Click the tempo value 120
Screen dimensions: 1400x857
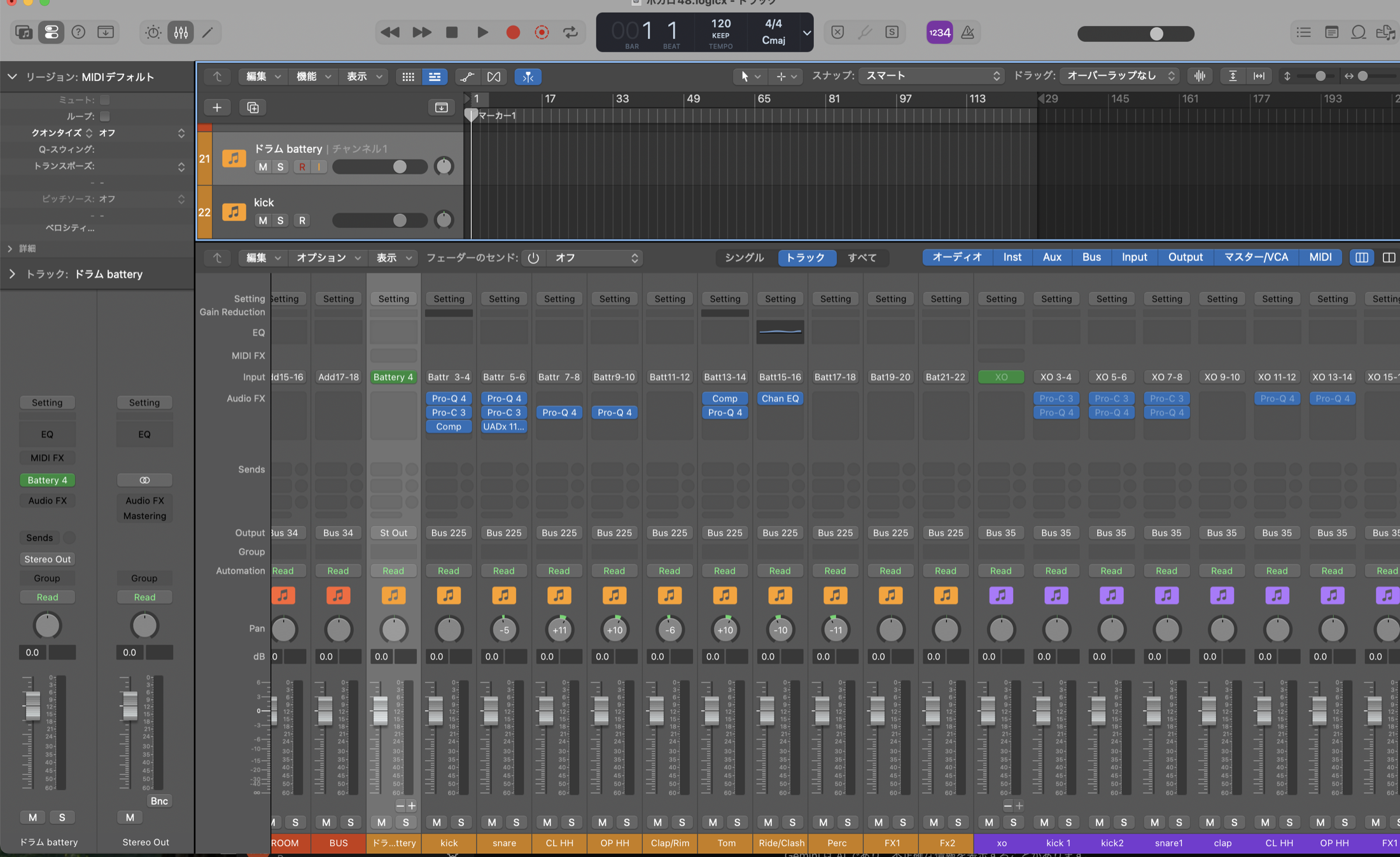tap(720, 24)
